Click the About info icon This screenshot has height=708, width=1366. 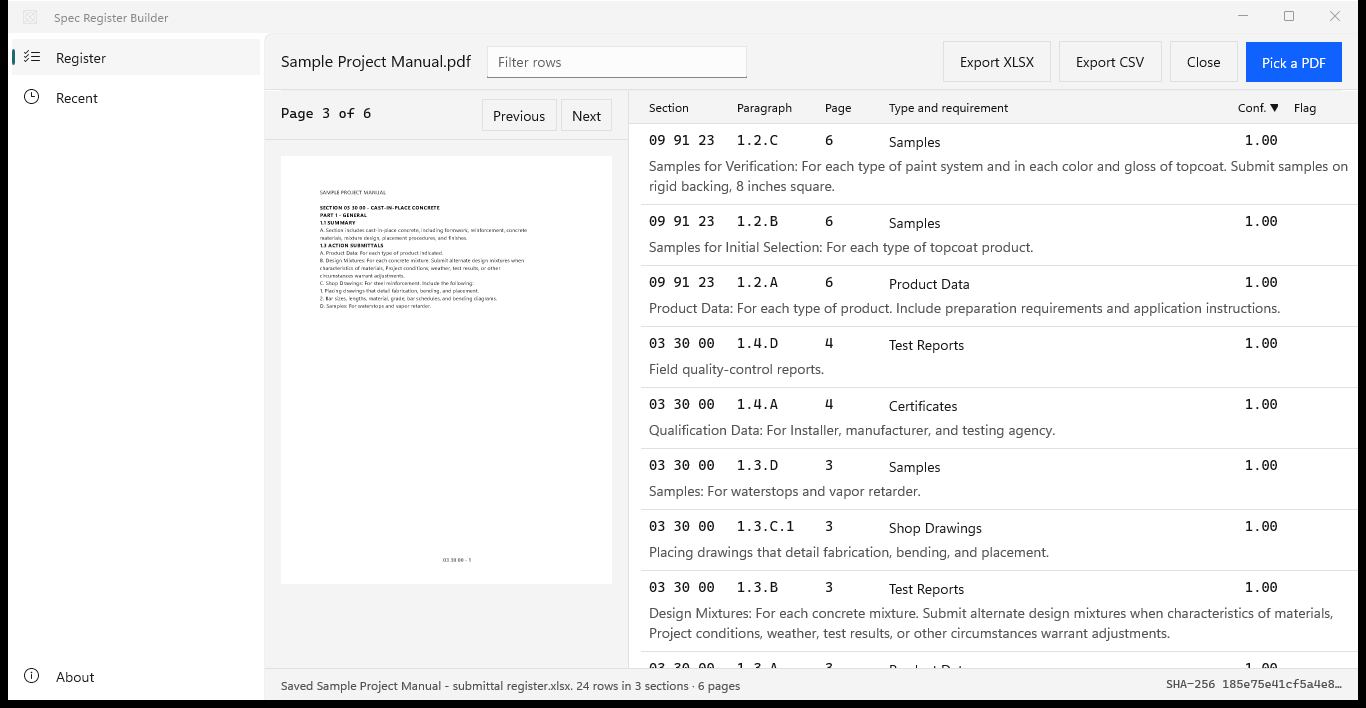coord(32,676)
